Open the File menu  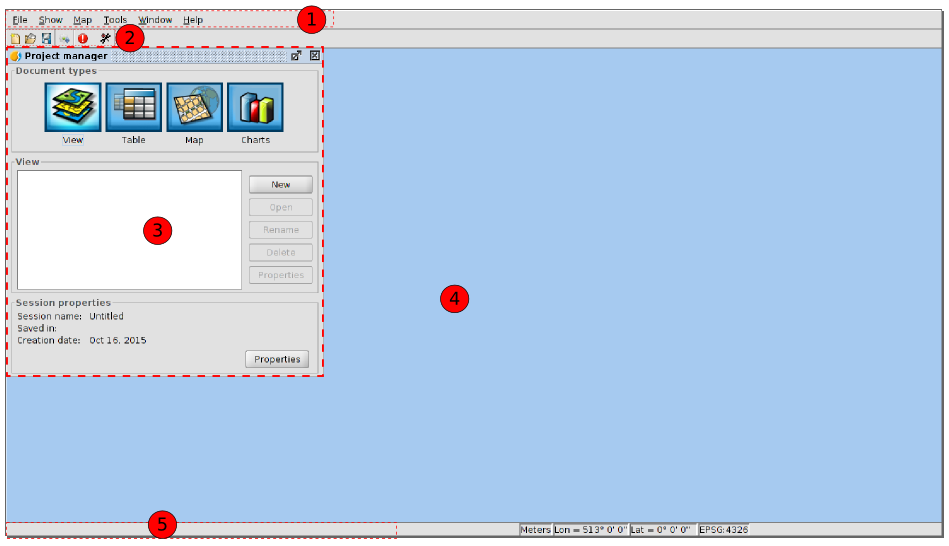pyautogui.click(x=20, y=20)
